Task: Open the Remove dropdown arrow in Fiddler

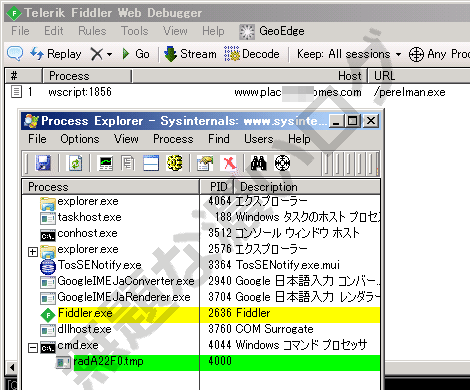Action: pyautogui.click(x=109, y=54)
